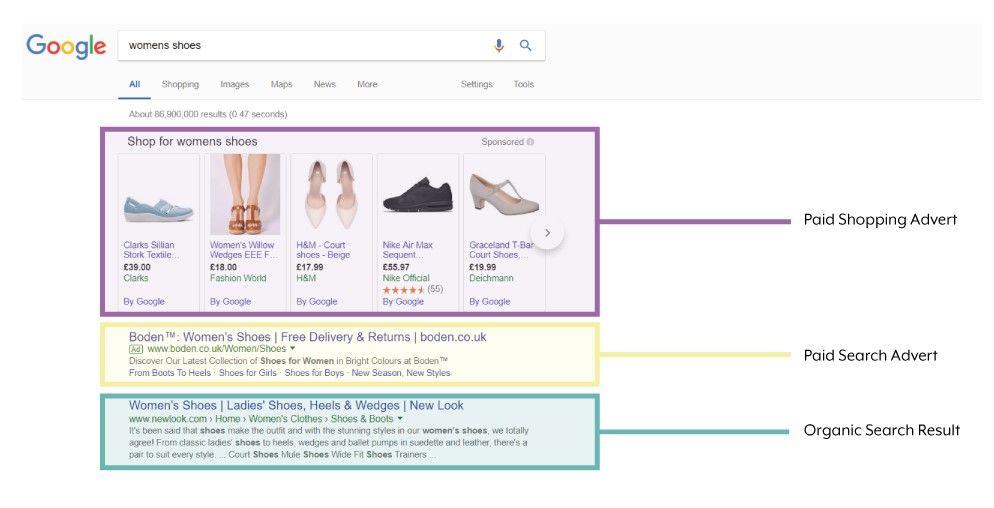Open the More search categories menu
994x508 pixels.
(x=367, y=85)
